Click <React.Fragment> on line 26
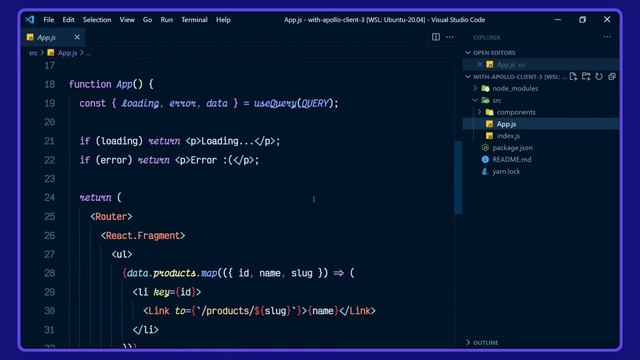 pos(143,236)
